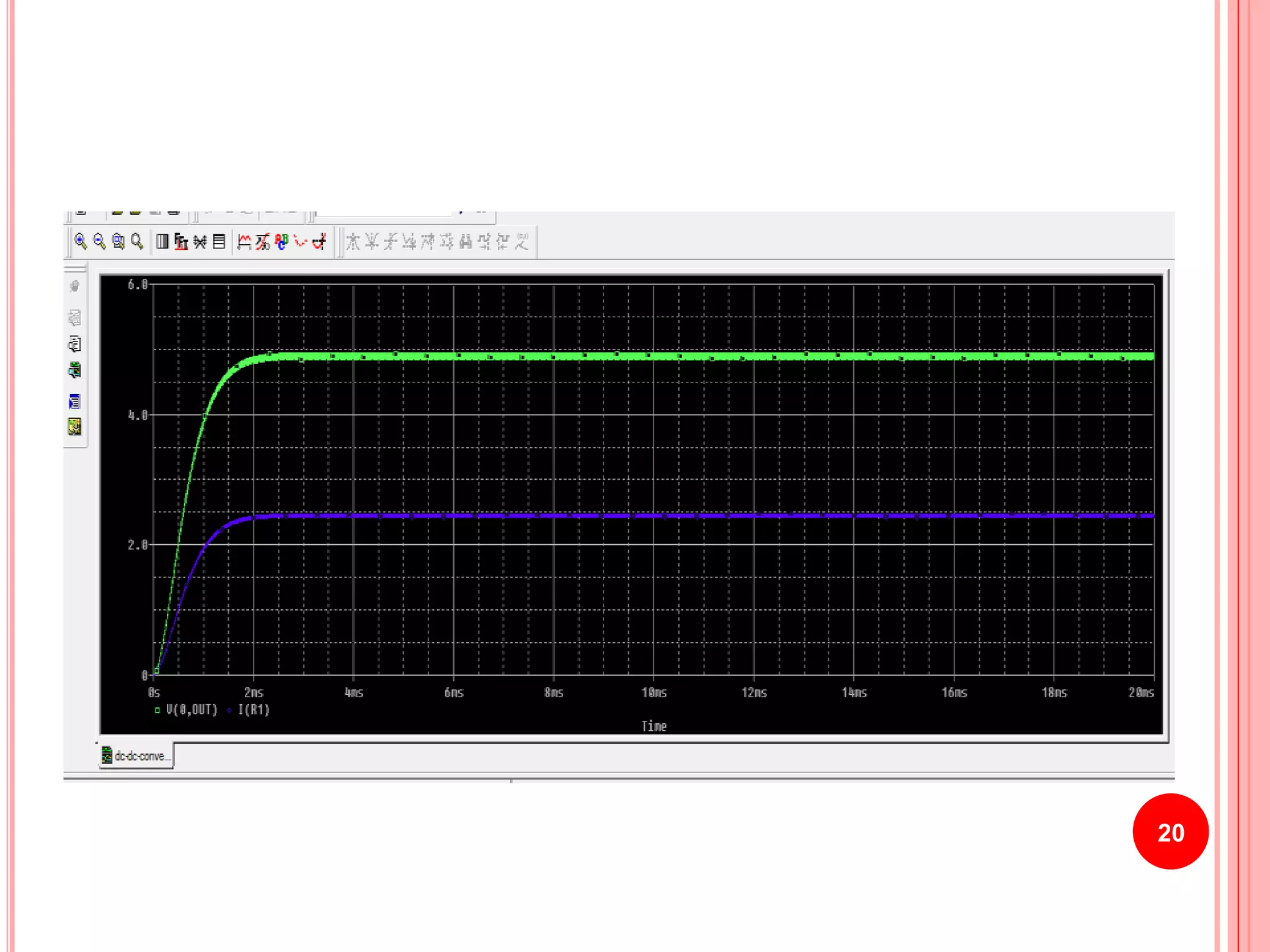Screen dimensions: 1270x952
Task: Click the Zoom Out magnifier icon
Action: 99,241
